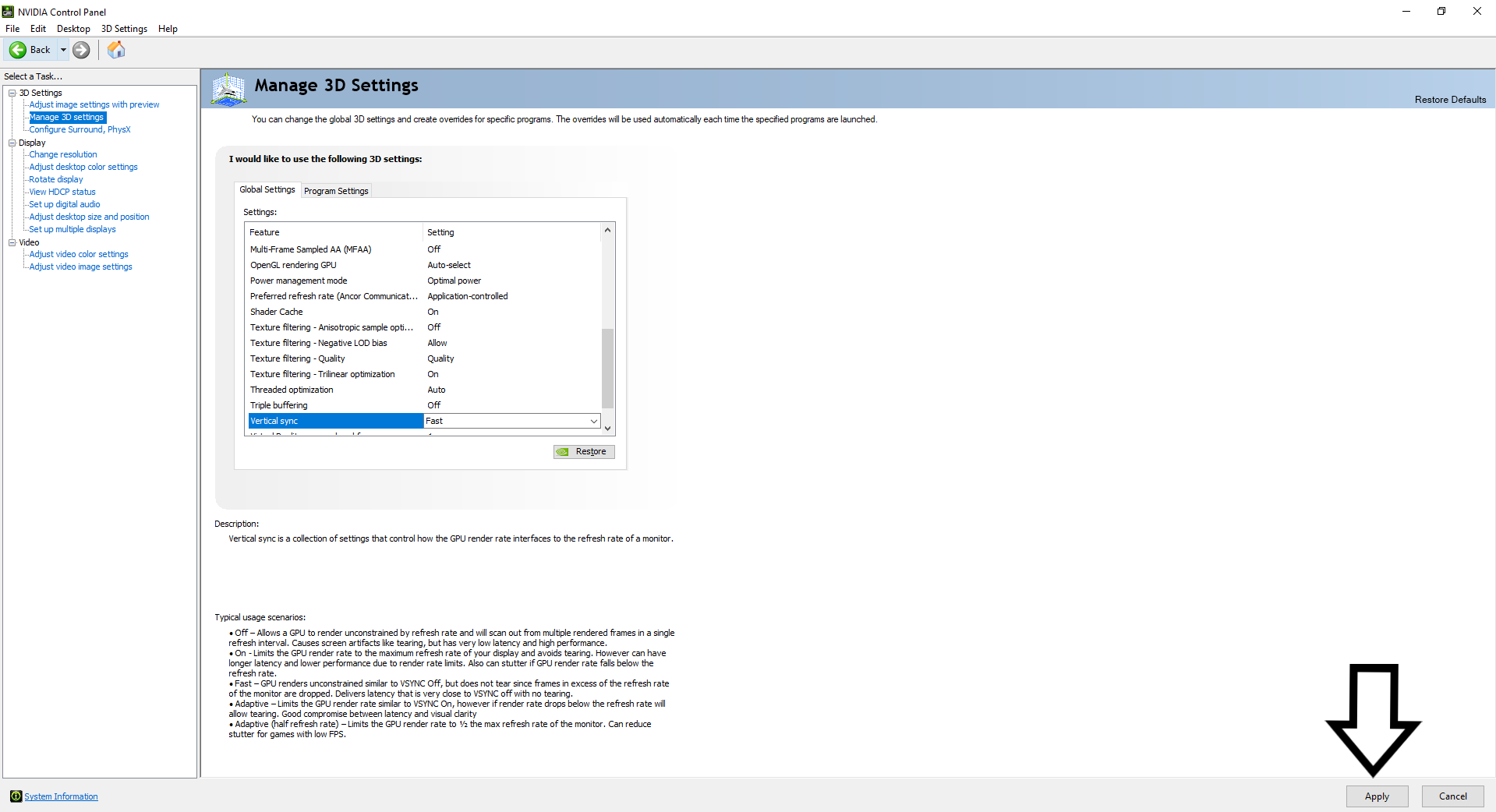Collapse the Display tree node

12,143
